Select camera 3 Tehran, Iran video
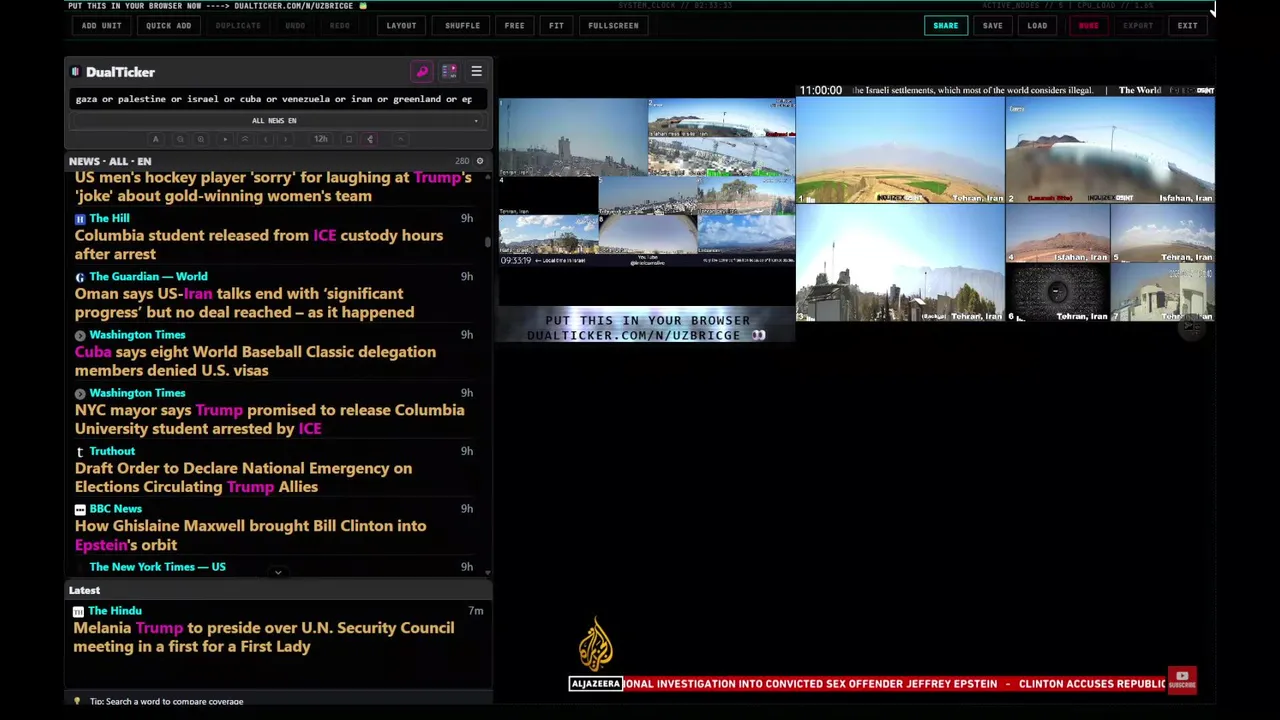The width and height of the screenshot is (1280, 720). (900, 263)
